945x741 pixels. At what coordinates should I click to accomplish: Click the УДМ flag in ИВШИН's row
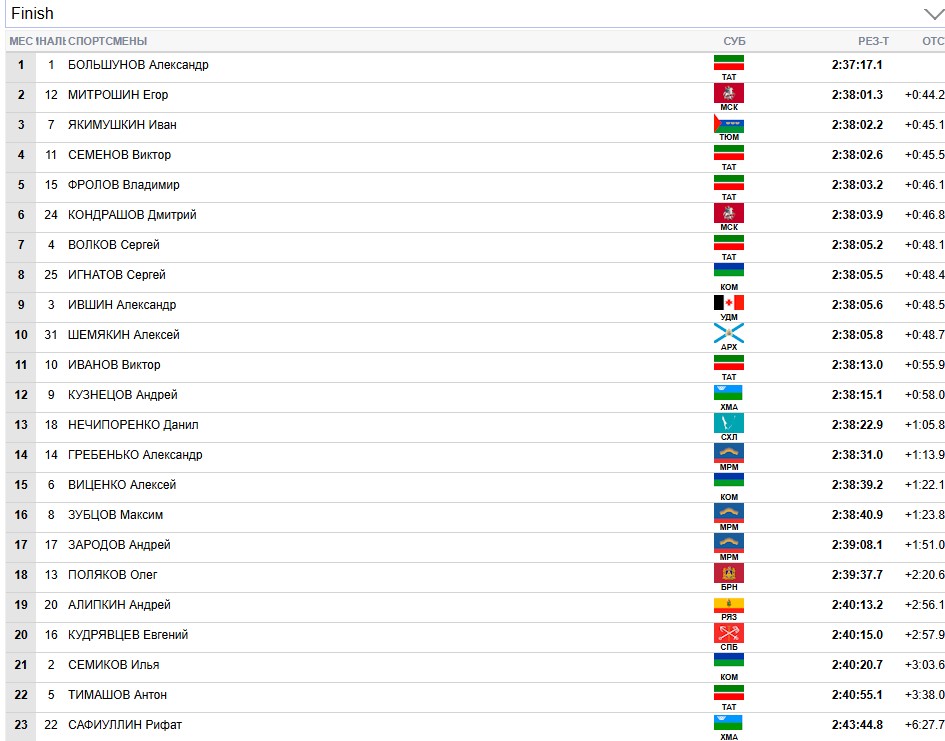tap(728, 303)
